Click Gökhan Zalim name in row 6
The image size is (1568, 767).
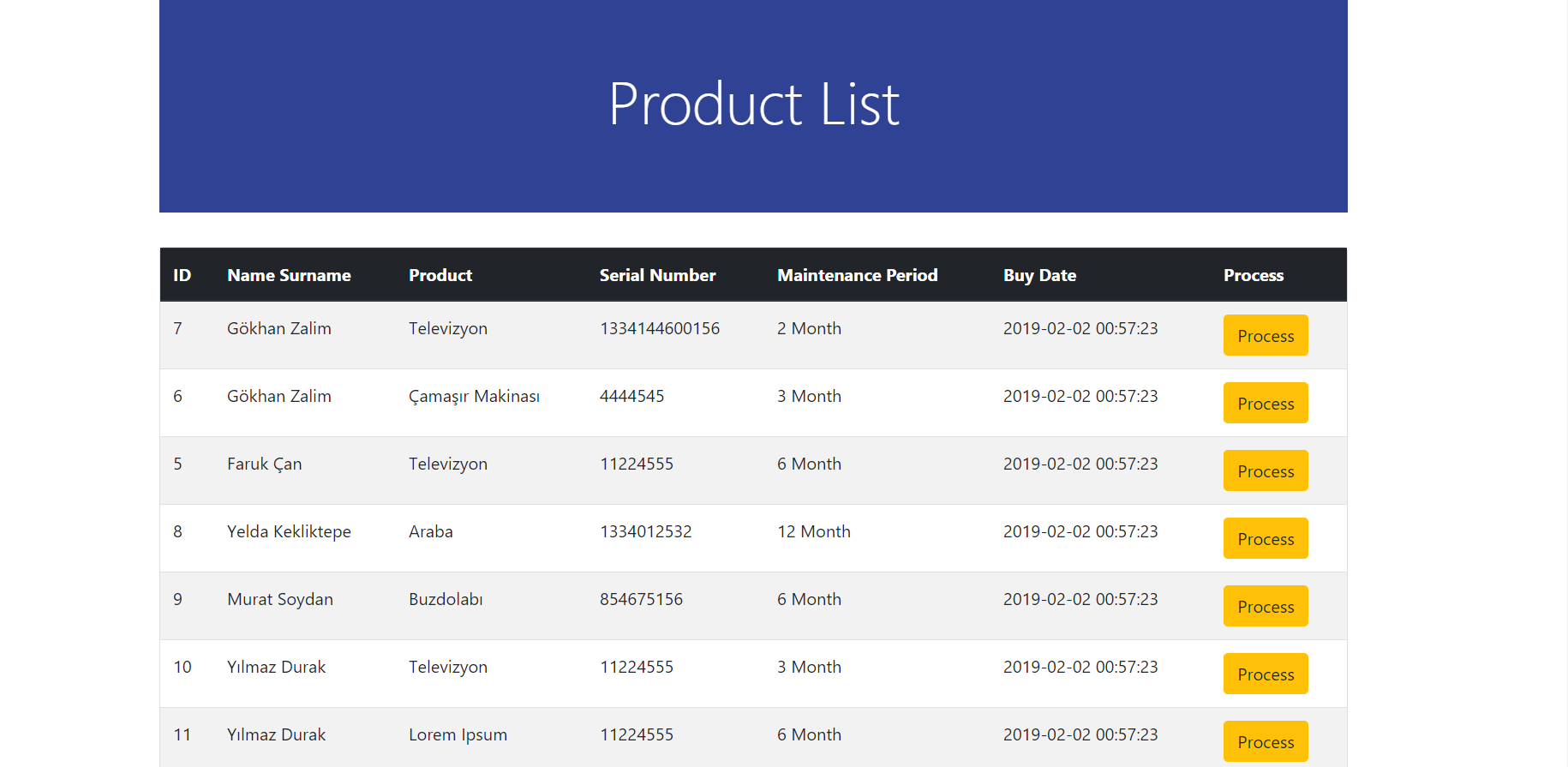279,396
